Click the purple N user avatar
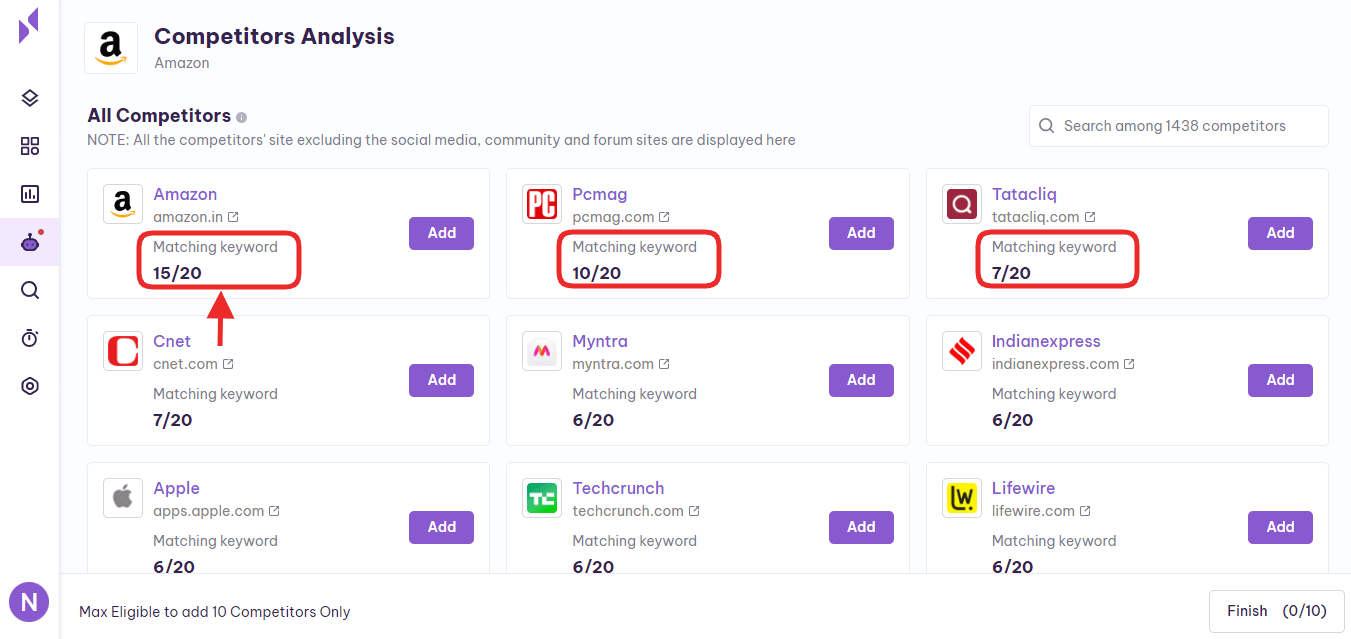1351x639 pixels. click(x=29, y=602)
